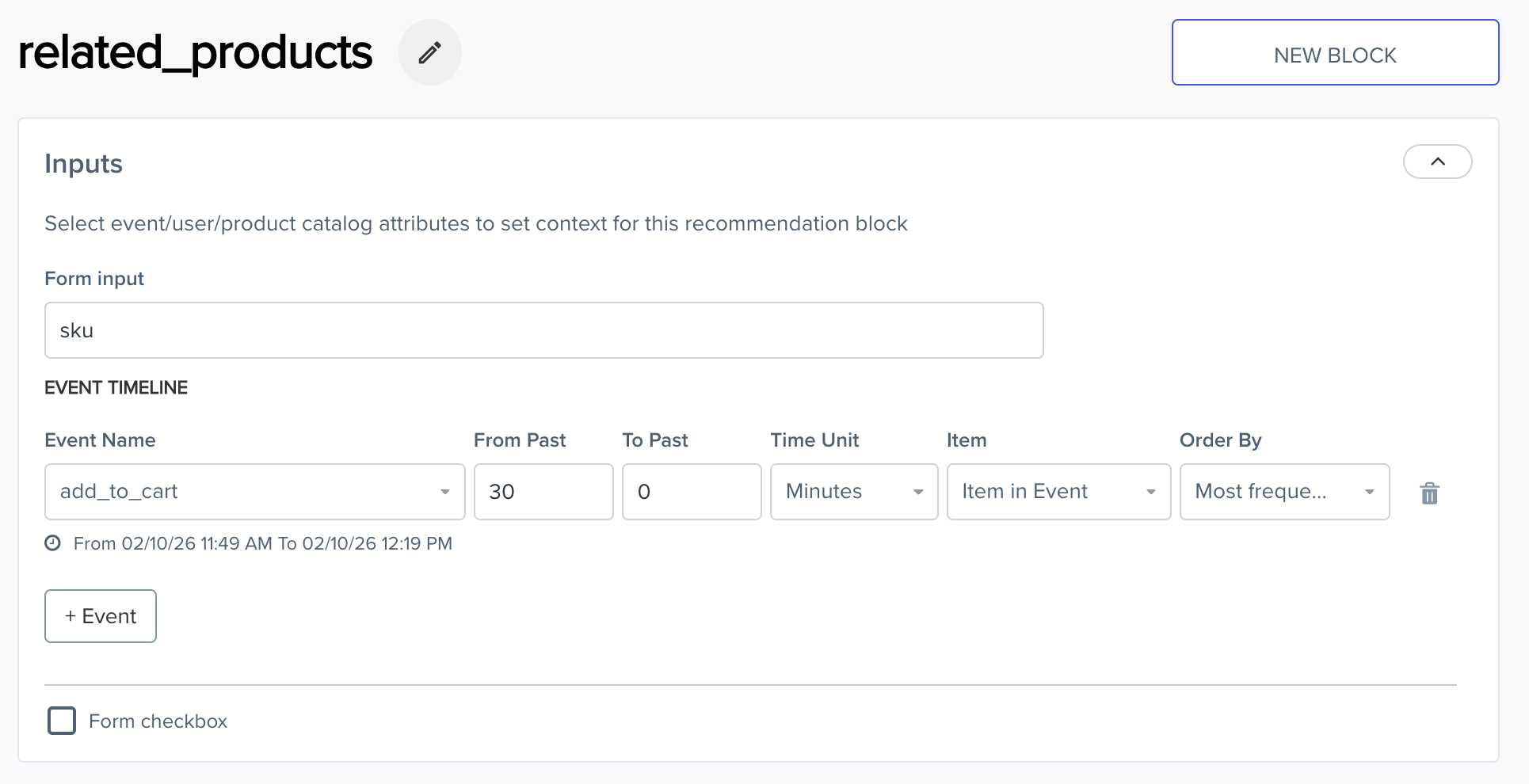Image resolution: width=1529 pixels, height=784 pixels.
Task: Click the Order By dropdown arrow
Action: click(1369, 492)
